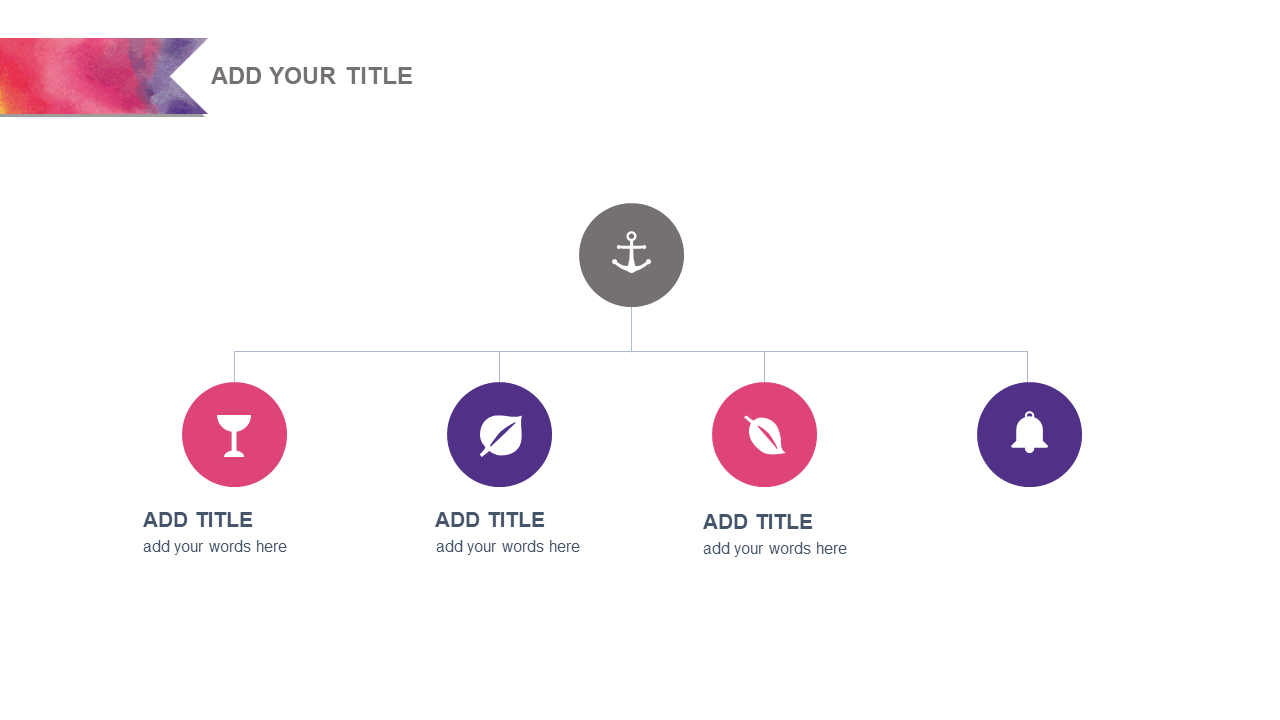1280x720 pixels.
Task: Click 'add your words here' below purple leaf
Action: [x=508, y=547]
